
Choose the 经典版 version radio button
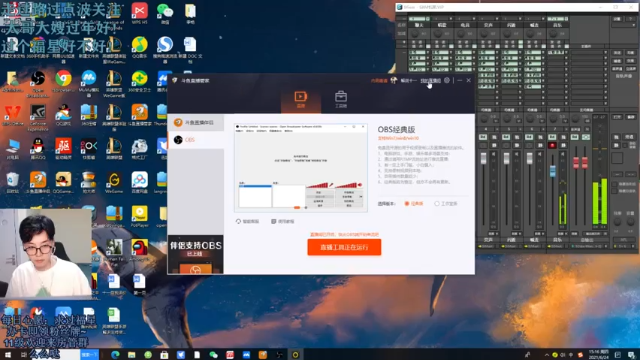414,203
